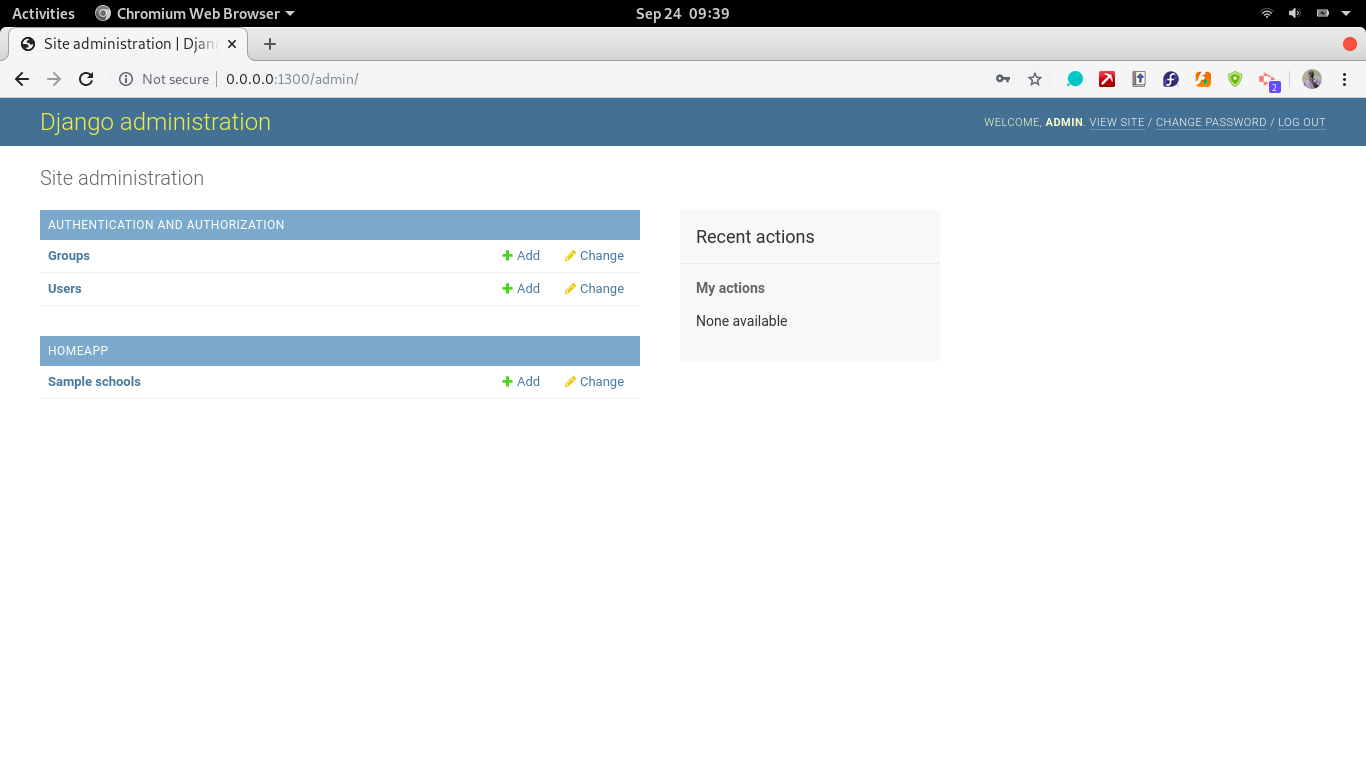Screen dimensions: 1366x768
Task: Open the clock showing Sep 24 09:39
Action: (x=683, y=14)
